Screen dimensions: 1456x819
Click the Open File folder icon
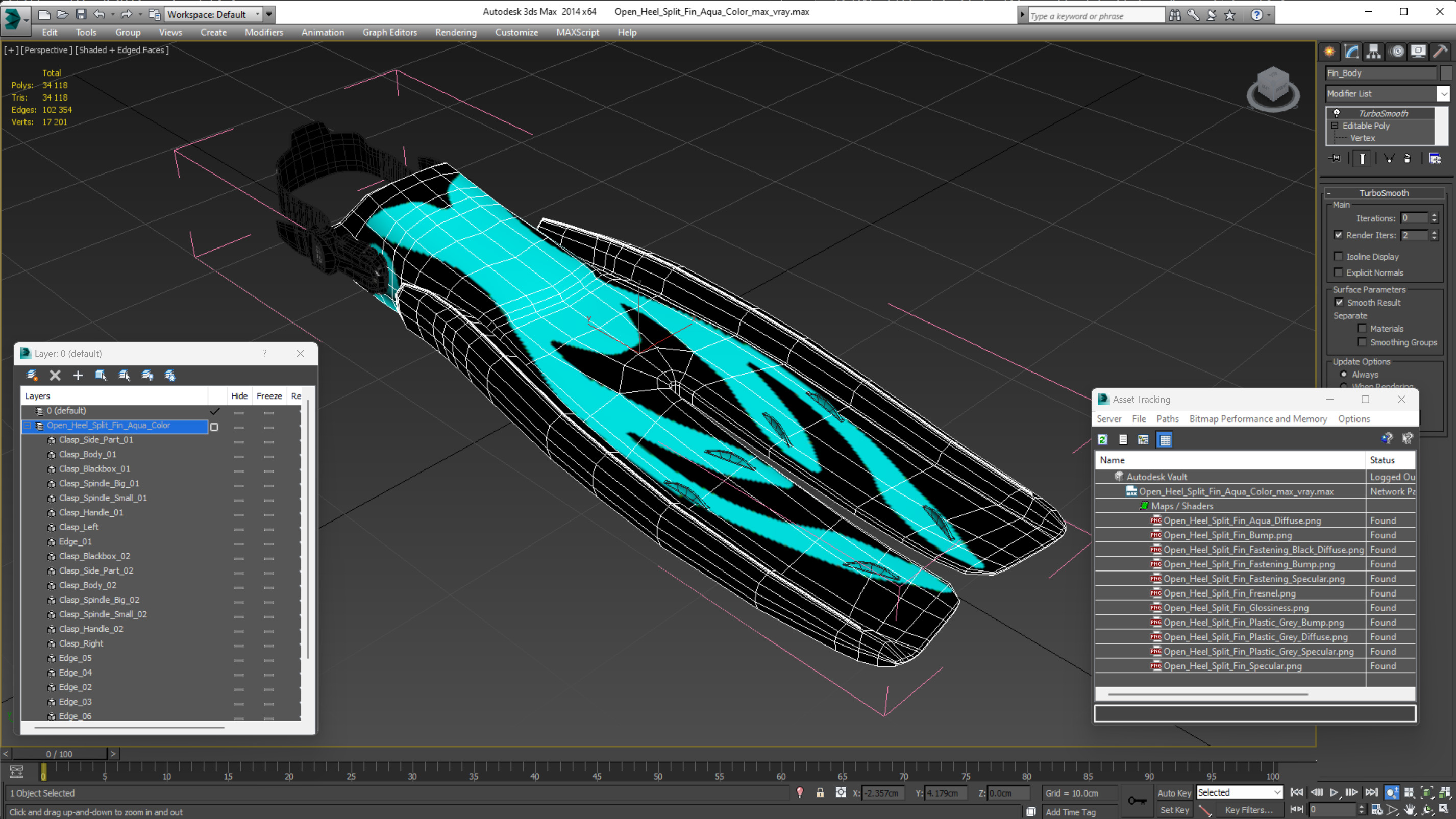coord(62,14)
